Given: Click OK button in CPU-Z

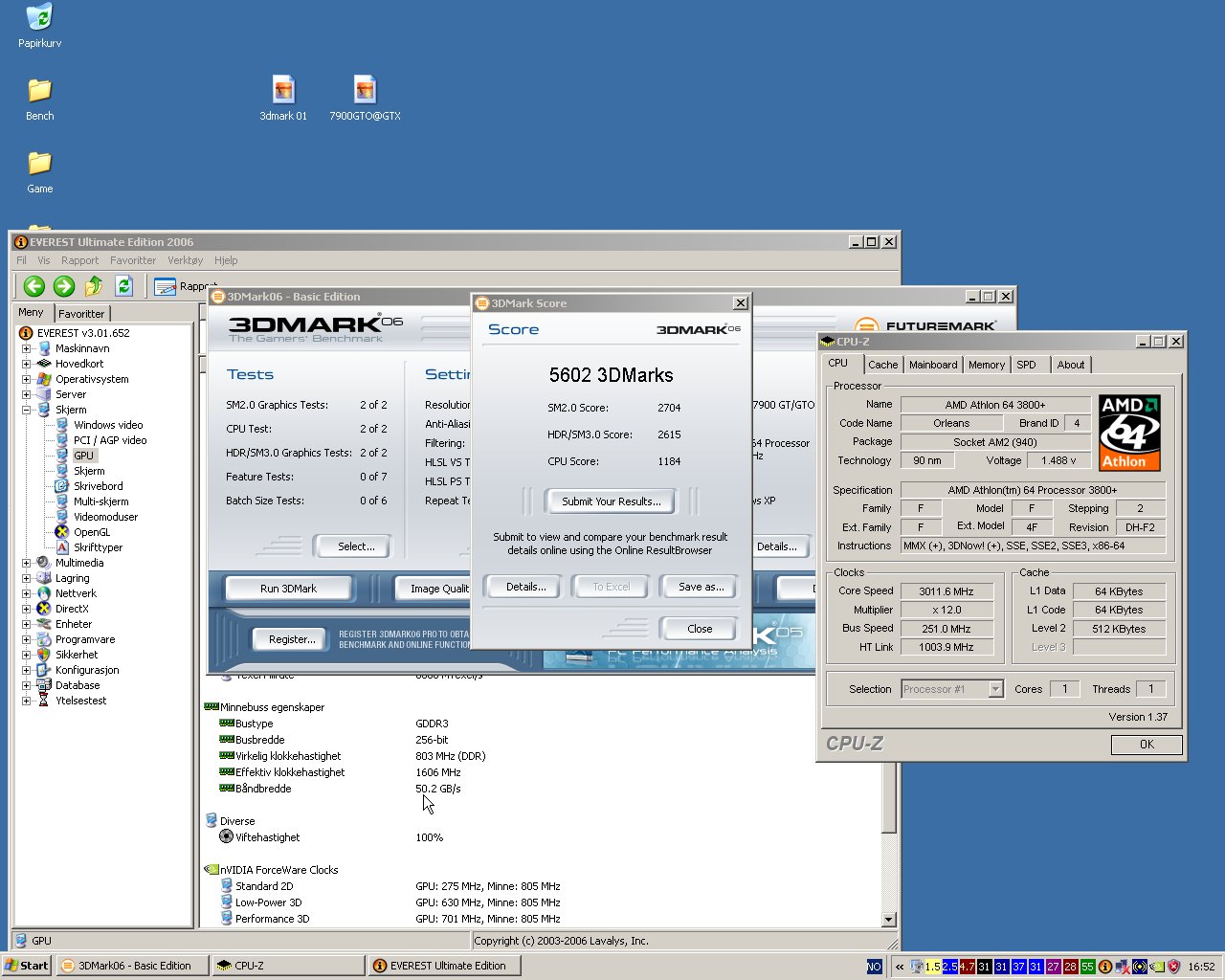Looking at the screenshot, I should (x=1147, y=745).
